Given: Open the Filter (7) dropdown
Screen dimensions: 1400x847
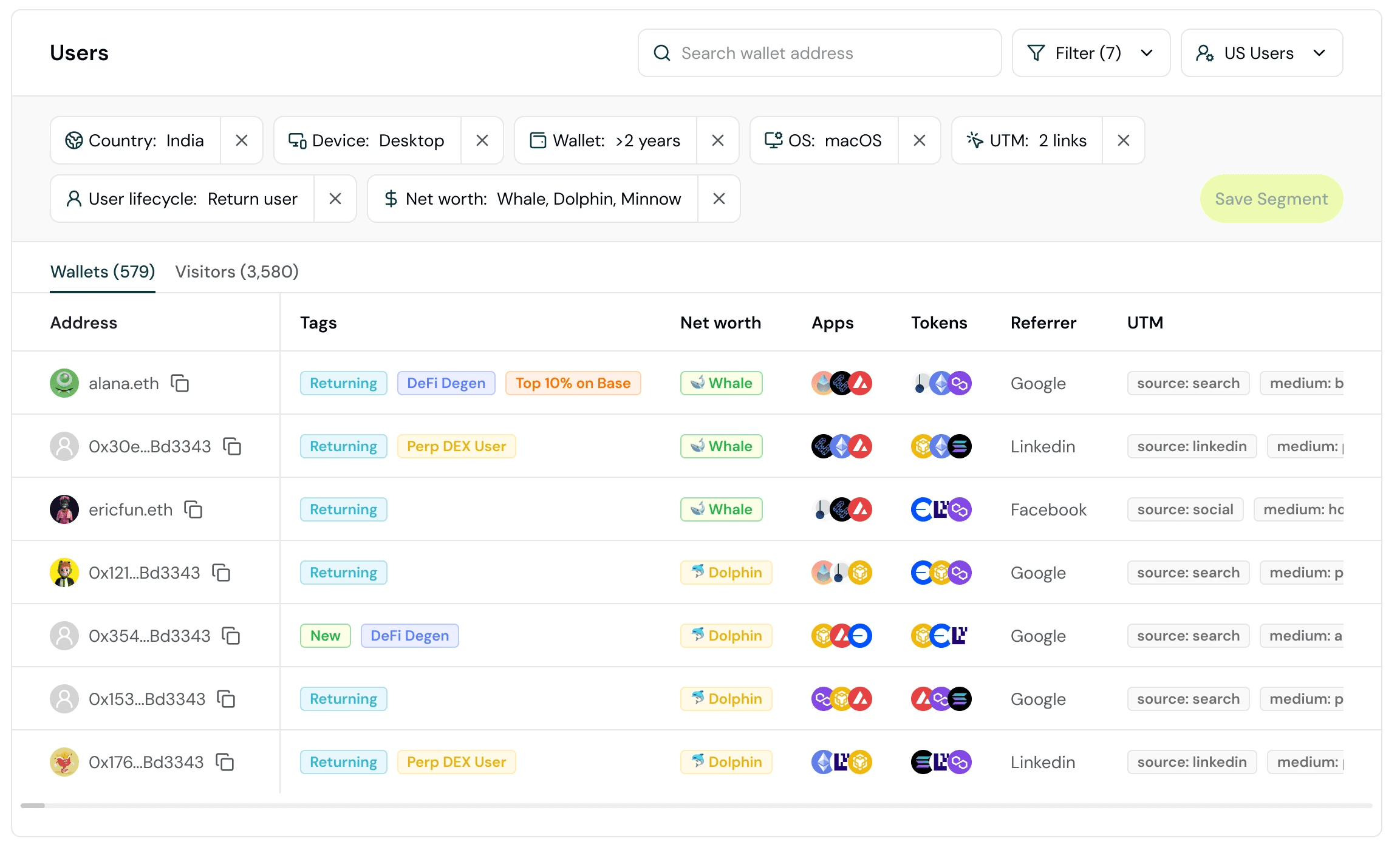Looking at the screenshot, I should (1091, 53).
